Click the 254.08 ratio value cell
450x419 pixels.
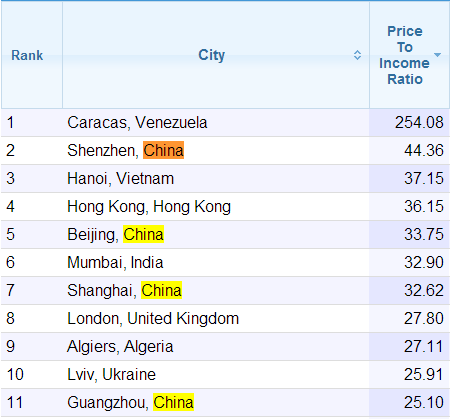[x=410, y=122]
